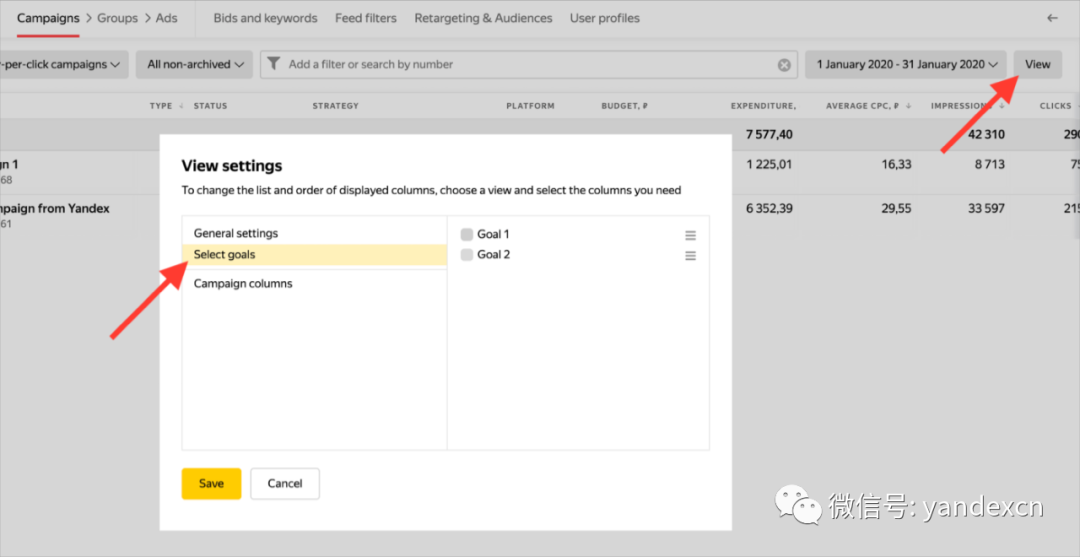1080x557 pixels.
Task: Click the reorder handle next to Goal 2
Action: (x=690, y=255)
